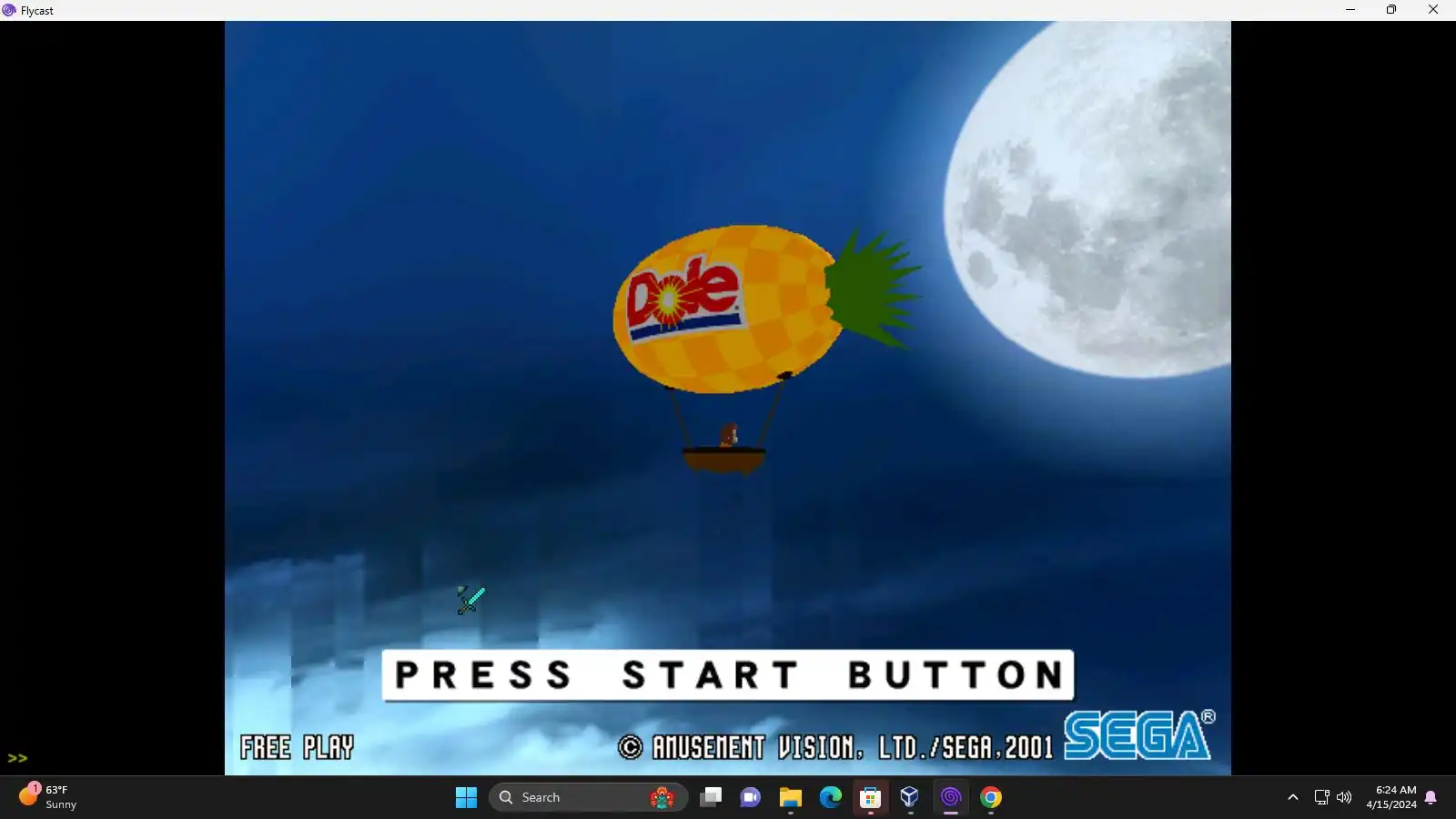The width and height of the screenshot is (1456, 819).
Task: Show hidden system tray icons
Action: [1292, 797]
